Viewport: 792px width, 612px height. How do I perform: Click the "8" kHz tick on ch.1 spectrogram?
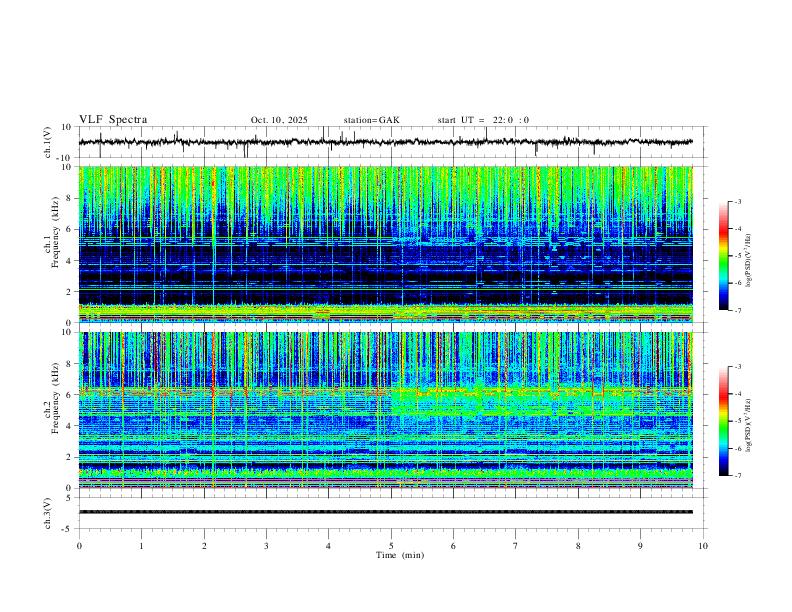pos(70,198)
